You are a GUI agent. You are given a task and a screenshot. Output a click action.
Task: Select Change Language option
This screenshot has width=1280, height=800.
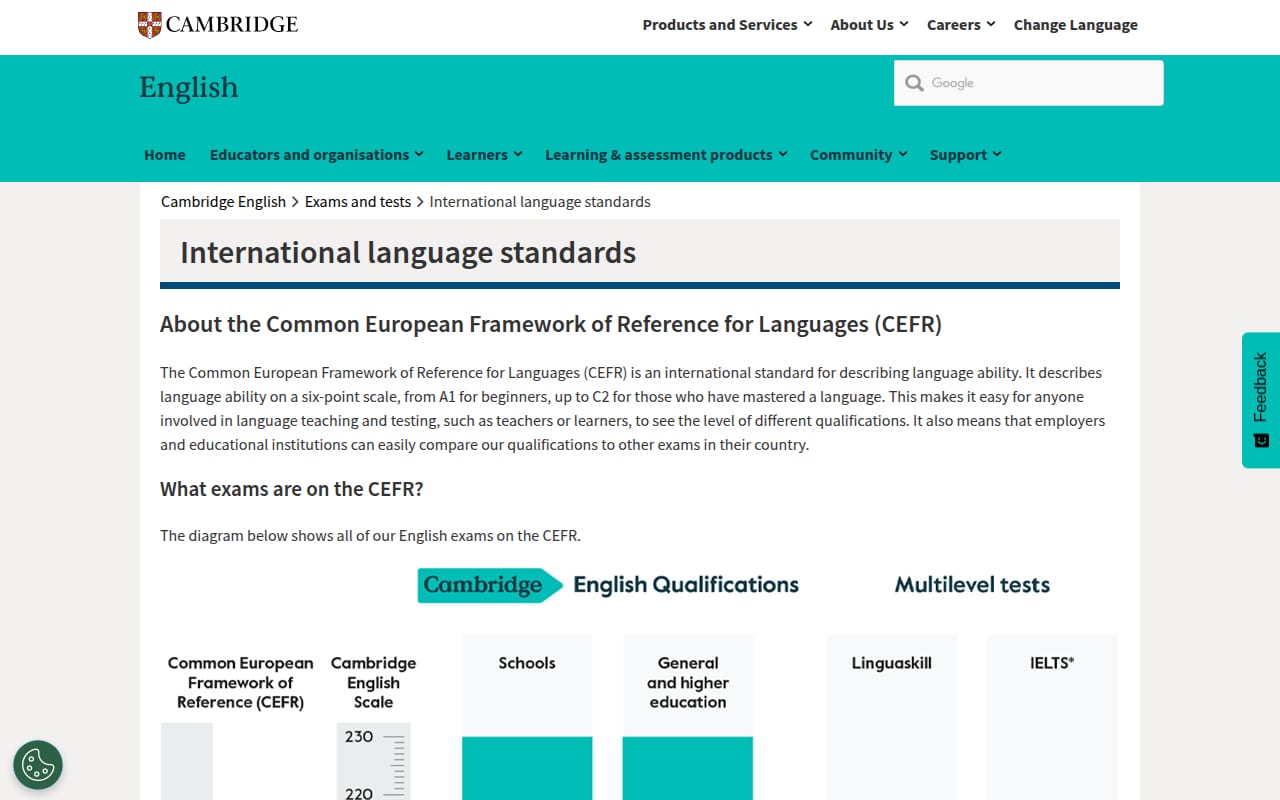pos(1076,25)
